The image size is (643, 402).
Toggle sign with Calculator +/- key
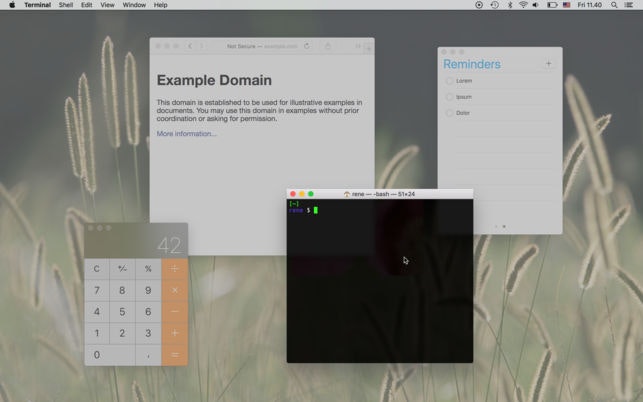pos(122,269)
